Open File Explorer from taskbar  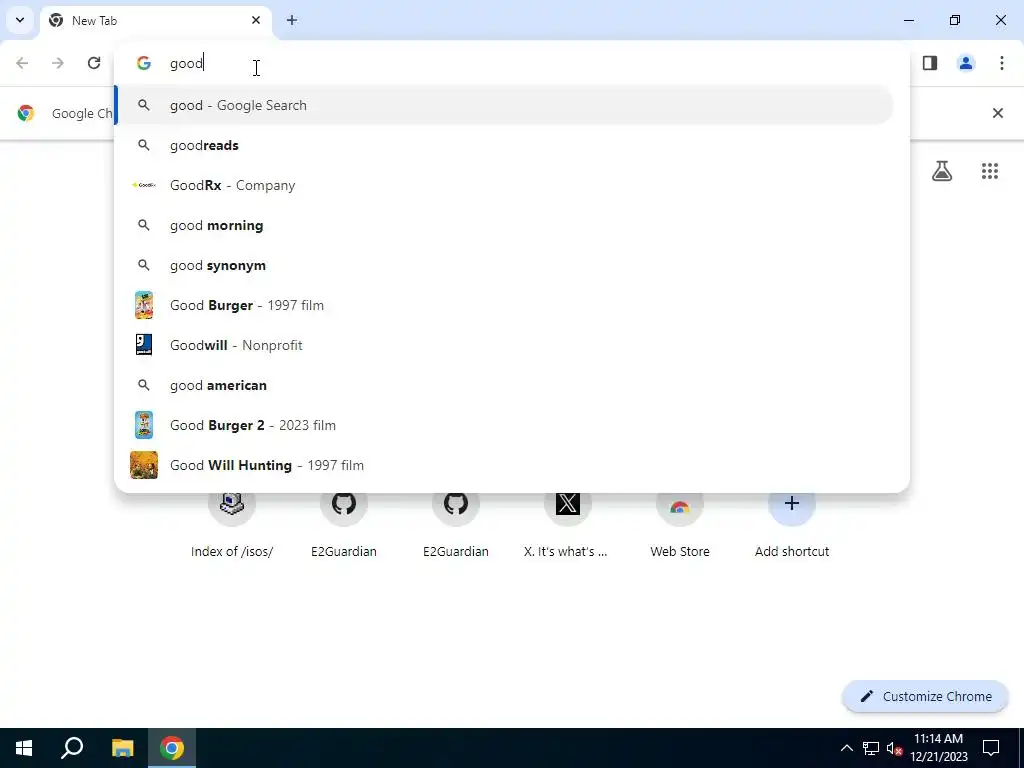tap(122, 748)
